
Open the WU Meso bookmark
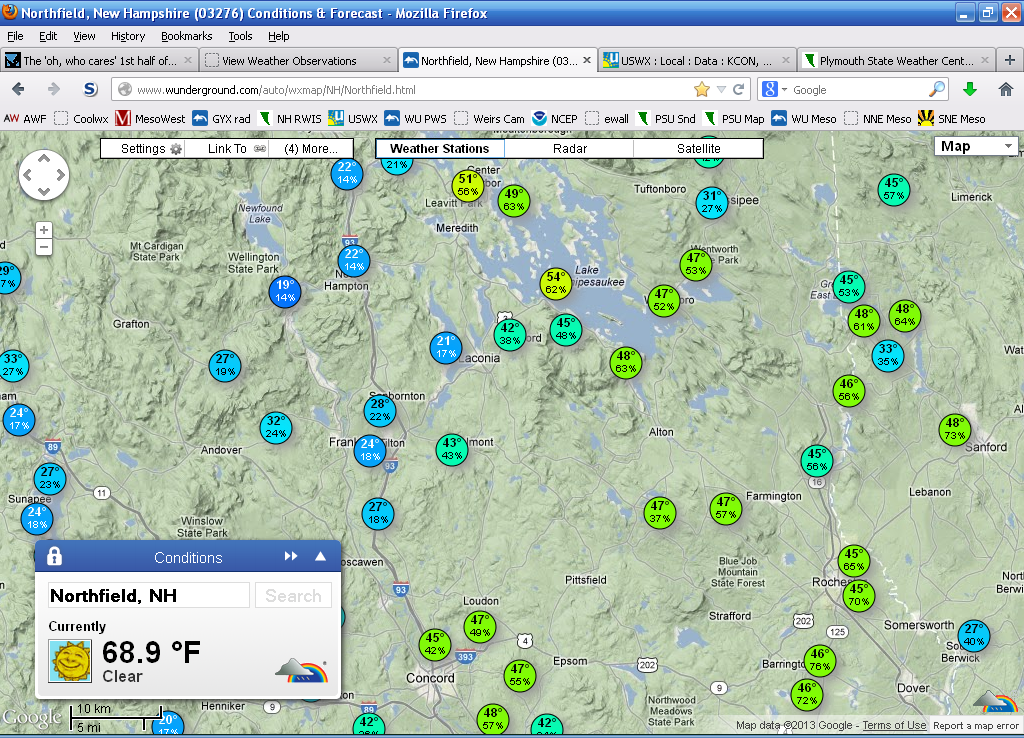click(x=804, y=119)
